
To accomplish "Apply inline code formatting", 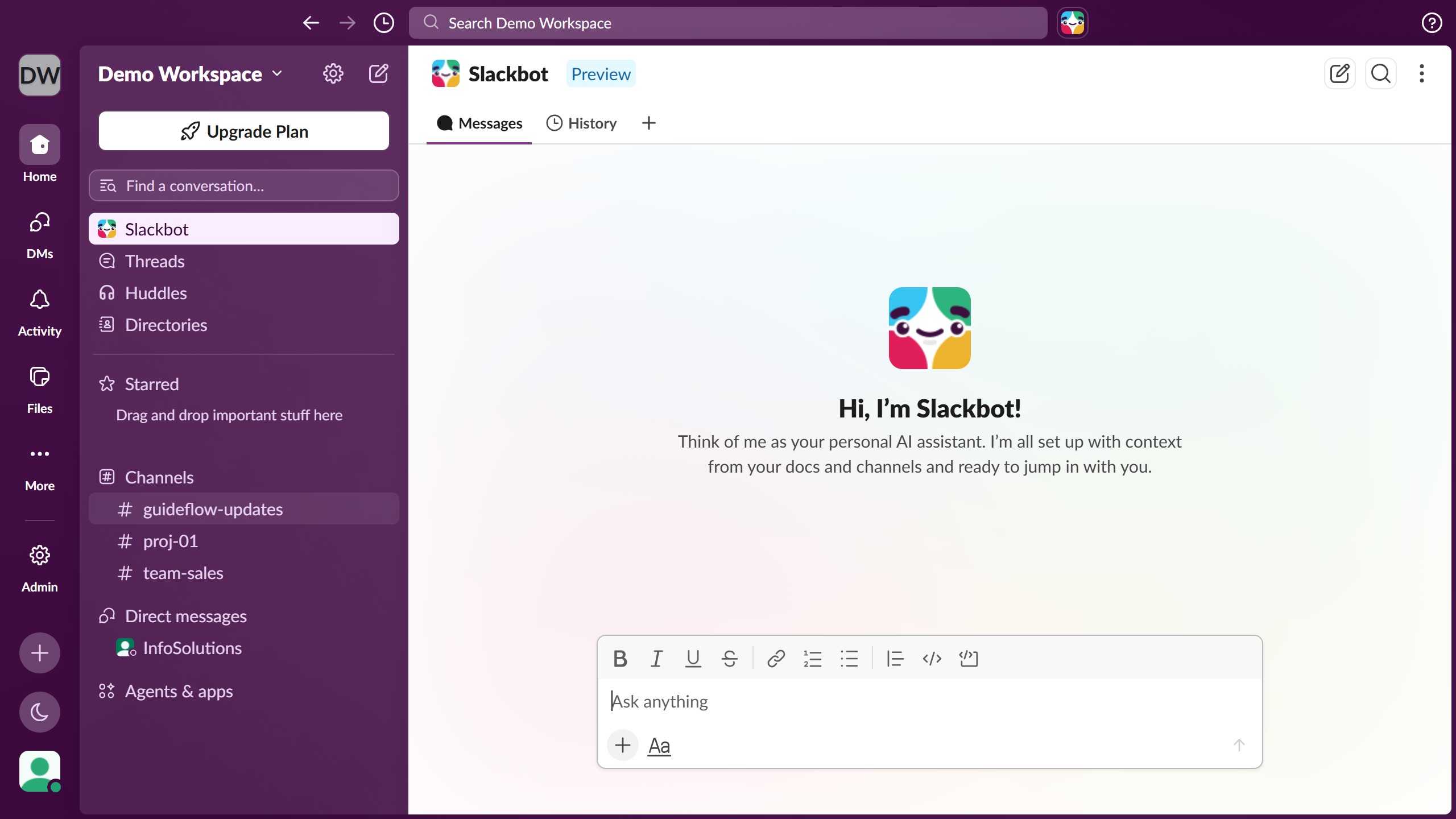I will tap(932, 659).
